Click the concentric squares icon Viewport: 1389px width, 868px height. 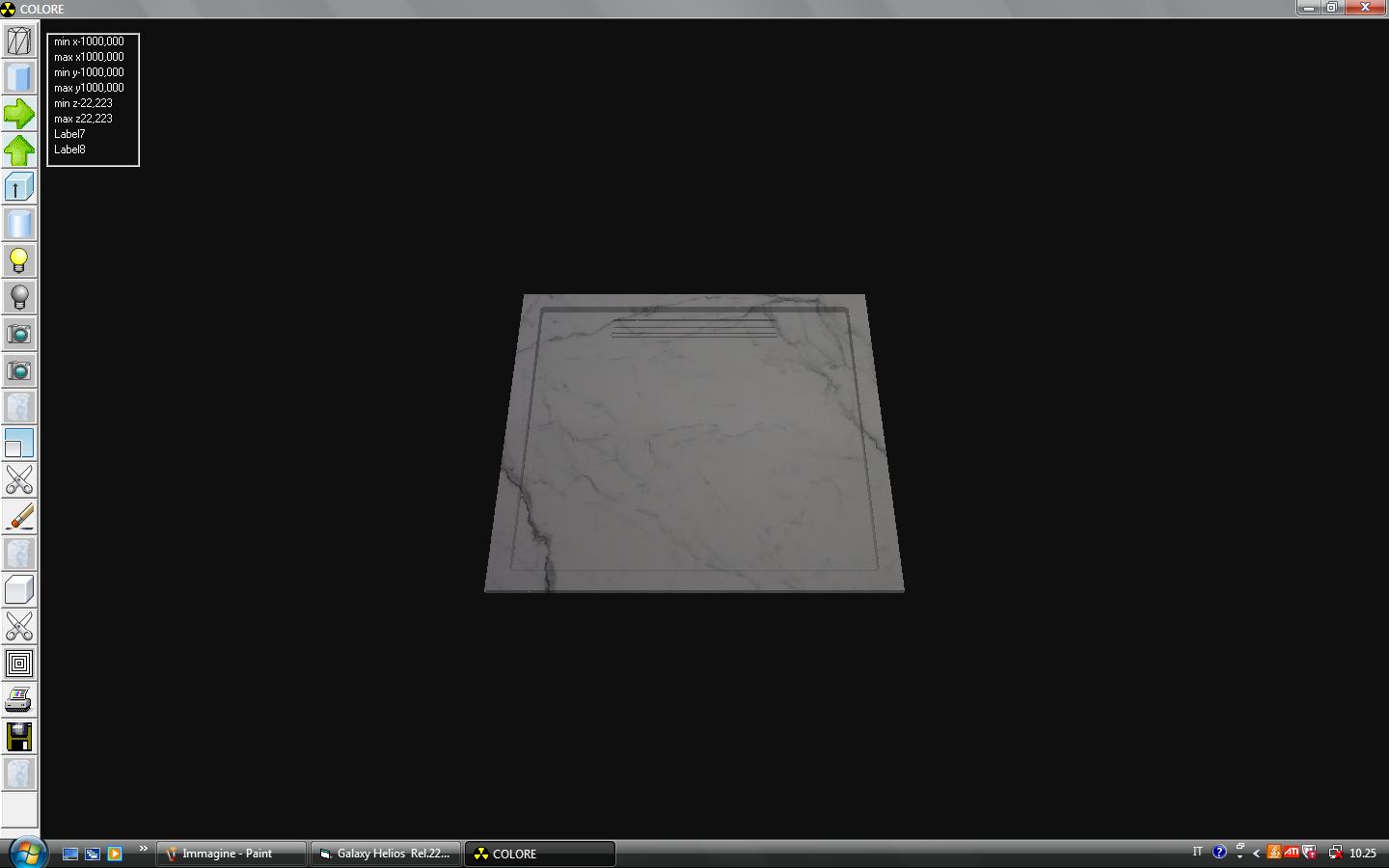pyautogui.click(x=19, y=664)
